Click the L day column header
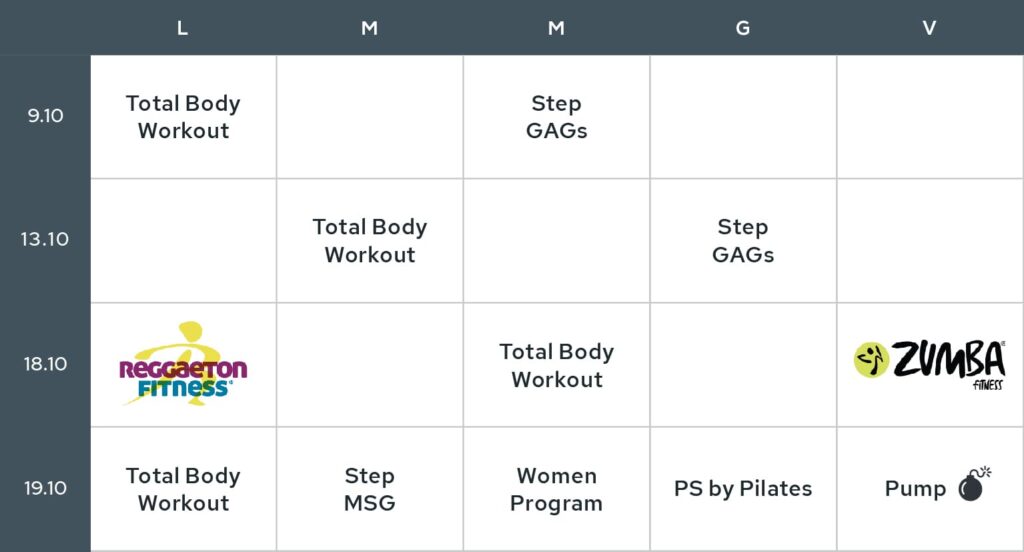The width and height of the screenshot is (1024, 552). 182,28
